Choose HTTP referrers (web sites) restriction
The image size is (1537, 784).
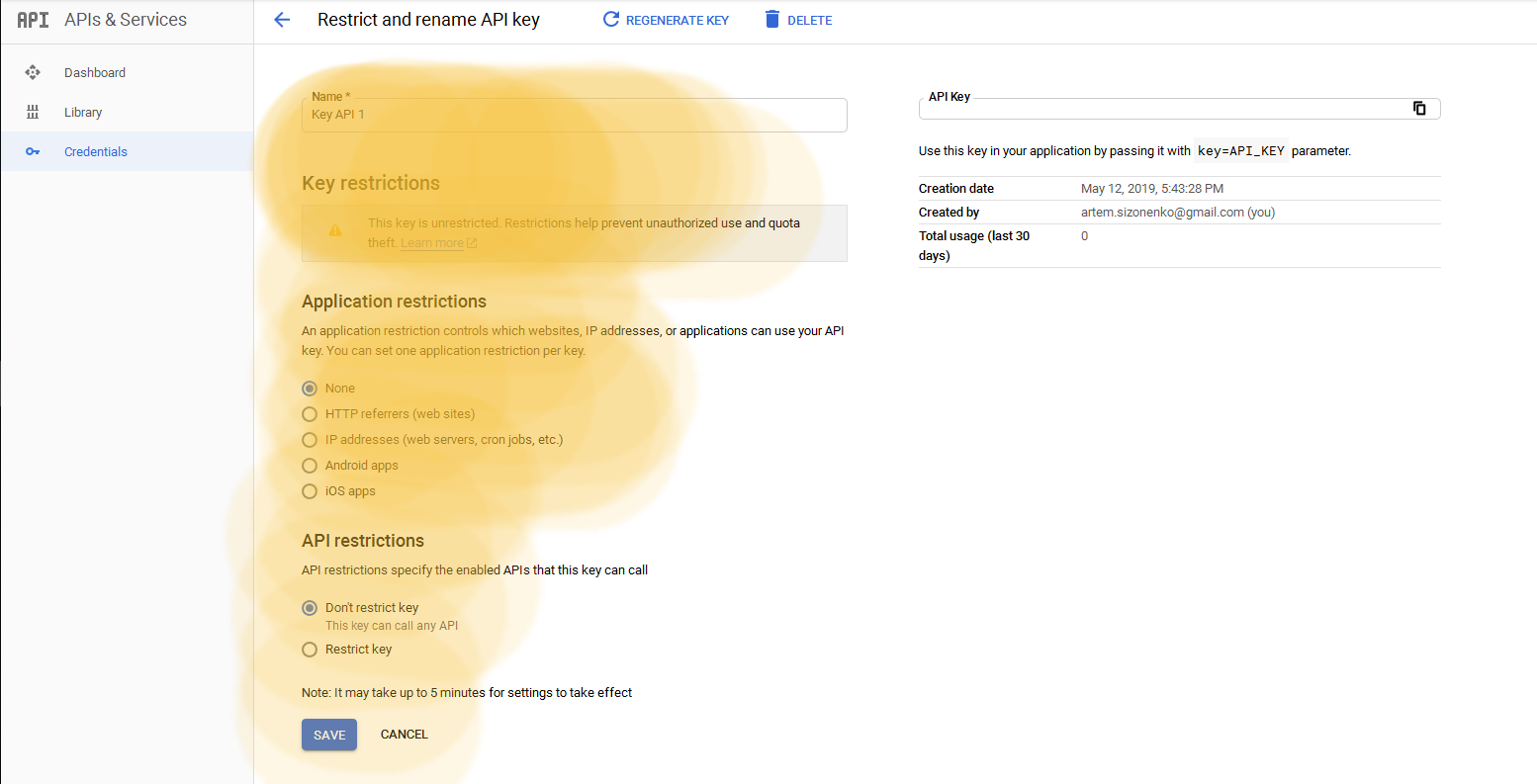tap(310, 413)
